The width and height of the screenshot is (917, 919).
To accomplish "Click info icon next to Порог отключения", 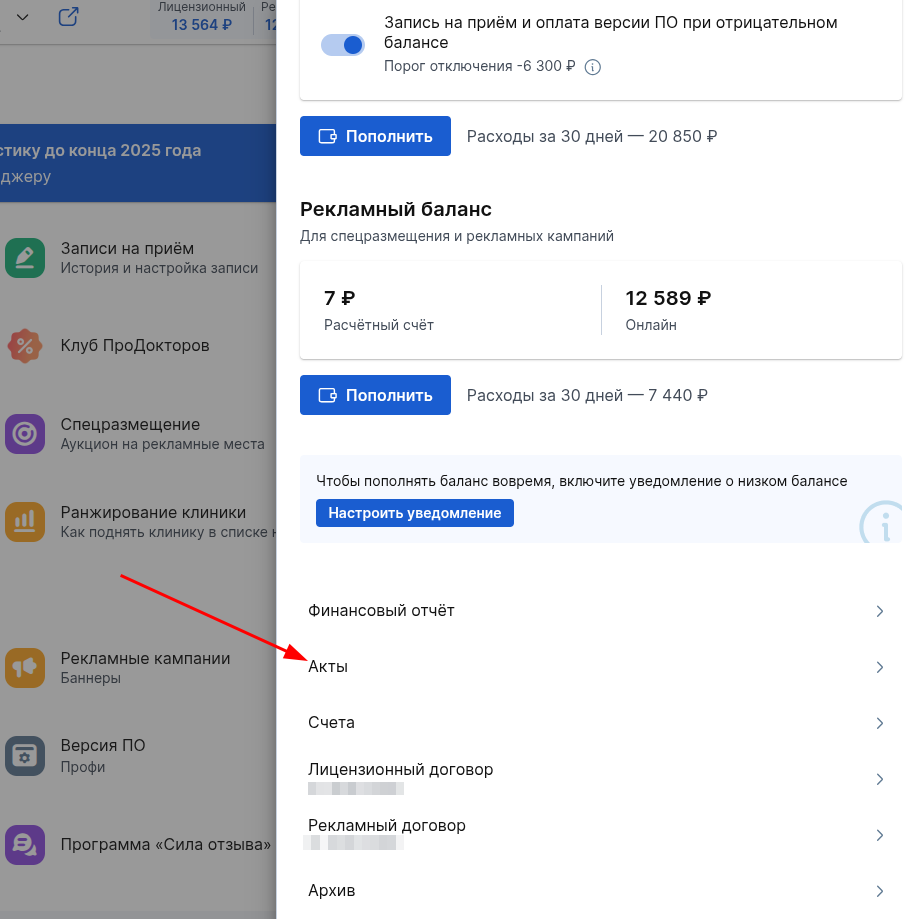I will point(592,67).
